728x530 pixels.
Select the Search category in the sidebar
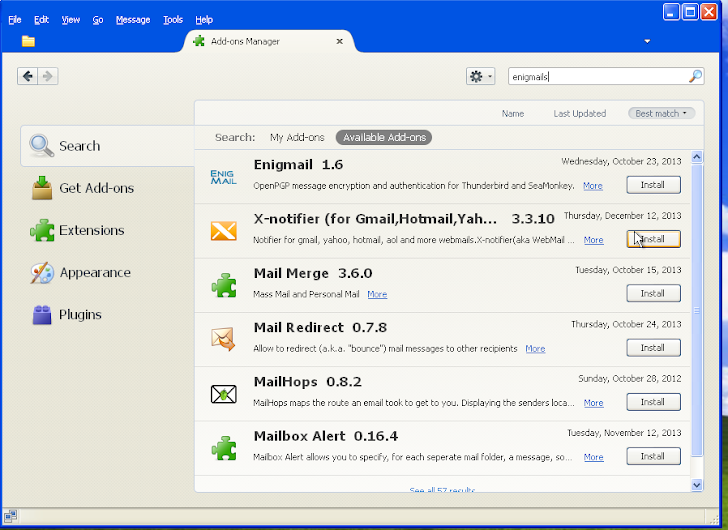(108, 146)
